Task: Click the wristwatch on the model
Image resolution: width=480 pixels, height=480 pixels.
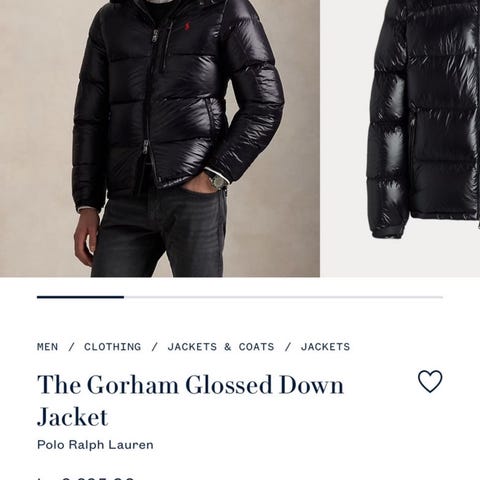Action: coord(217,182)
